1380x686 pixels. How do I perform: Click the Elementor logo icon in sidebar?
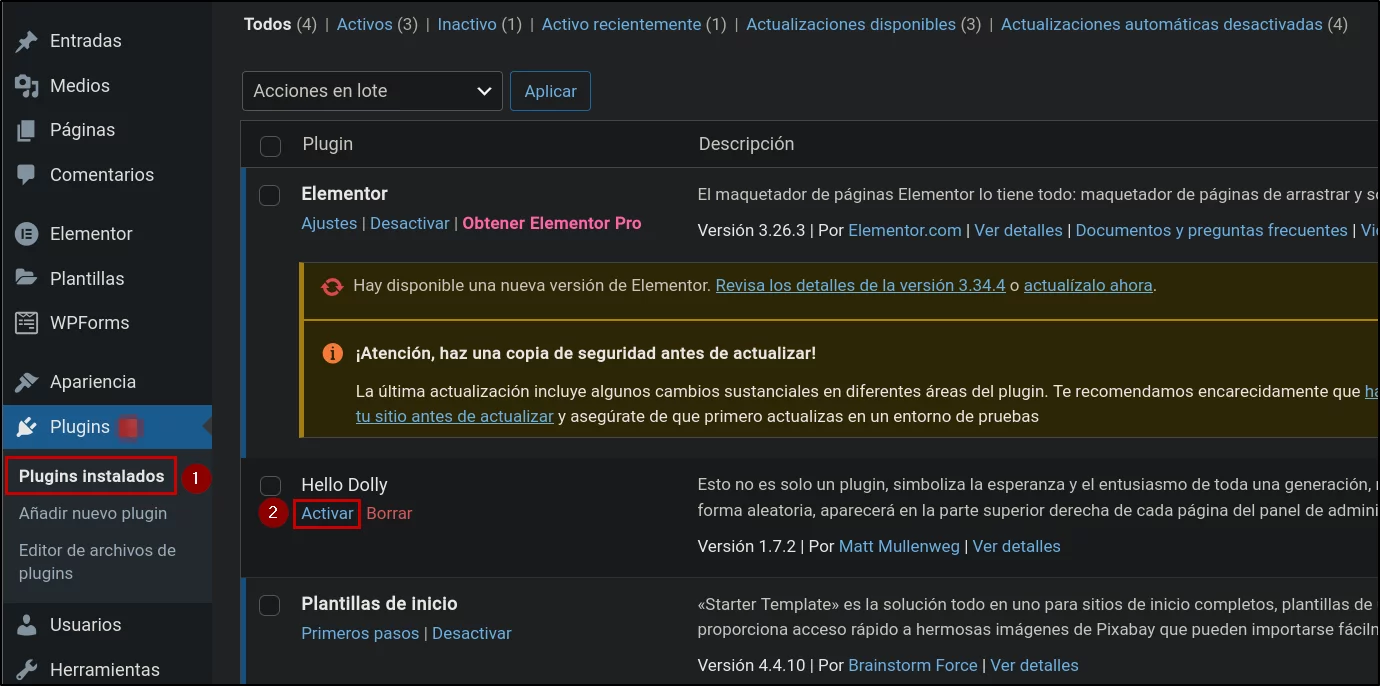point(27,234)
